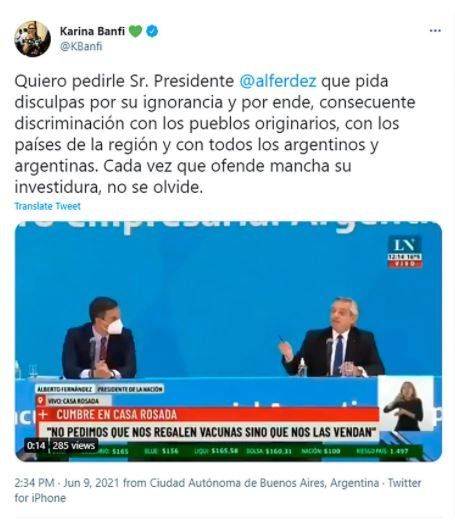
Task: Click the blue verified badge
Action: click(152, 31)
